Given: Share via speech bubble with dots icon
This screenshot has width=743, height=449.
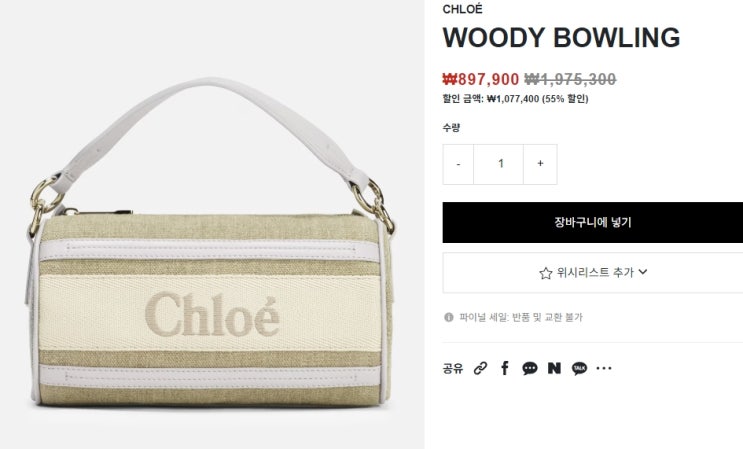Looking at the screenshot, I should pos(530,368).
